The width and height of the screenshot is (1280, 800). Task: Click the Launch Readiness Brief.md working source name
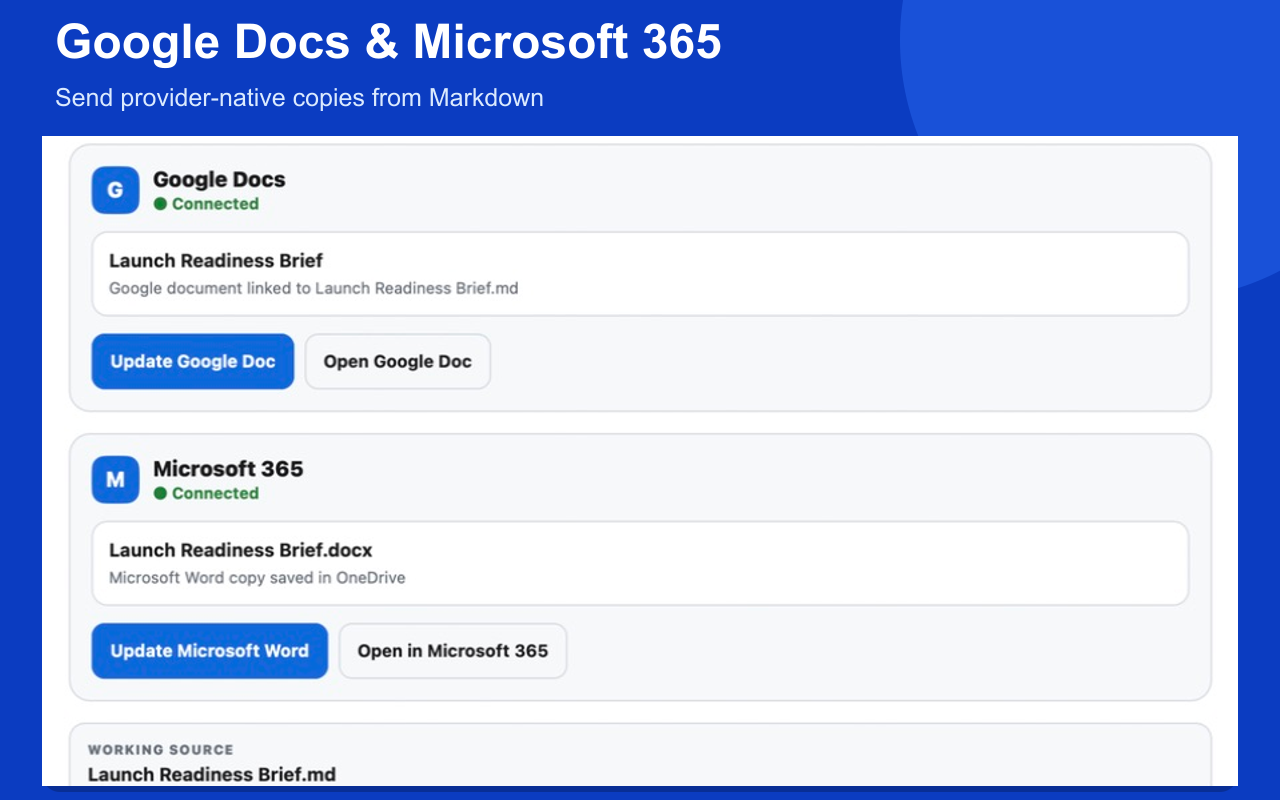[x=212, y=774]
